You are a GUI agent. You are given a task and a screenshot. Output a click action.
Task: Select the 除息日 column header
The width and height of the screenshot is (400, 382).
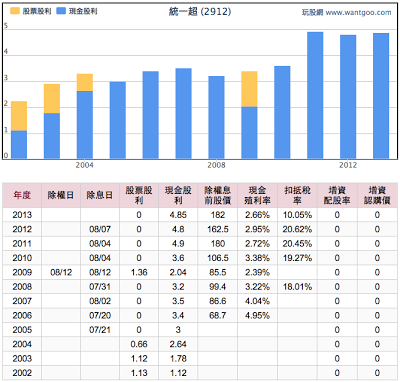tap(100, 195)
